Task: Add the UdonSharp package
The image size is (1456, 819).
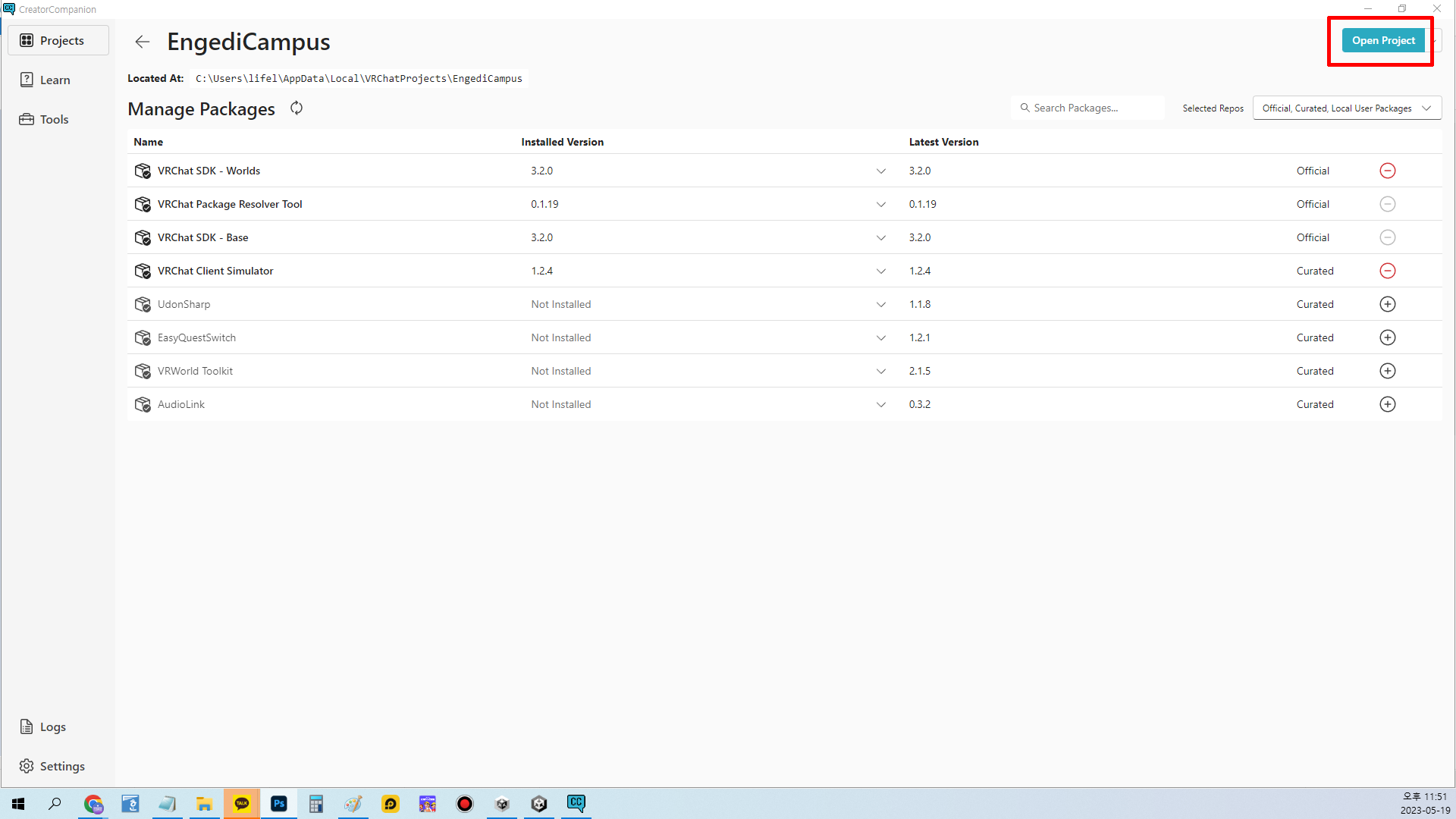Action: (x=1387, y=304)
